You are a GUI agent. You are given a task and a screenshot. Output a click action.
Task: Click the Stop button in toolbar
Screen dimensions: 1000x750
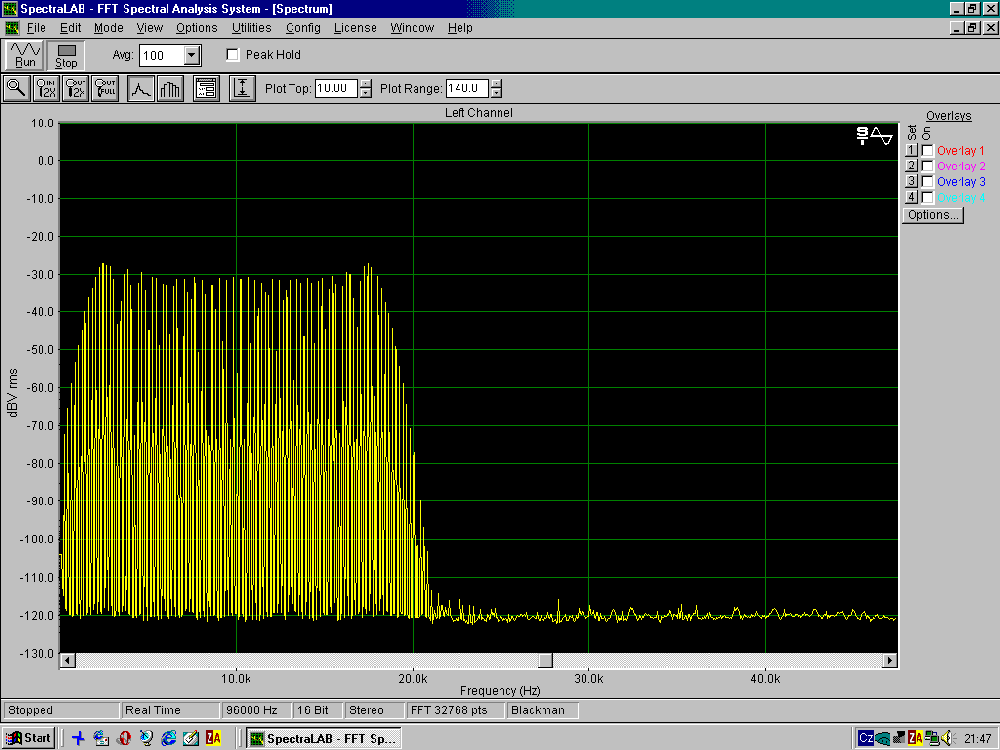tap(66, 55)
